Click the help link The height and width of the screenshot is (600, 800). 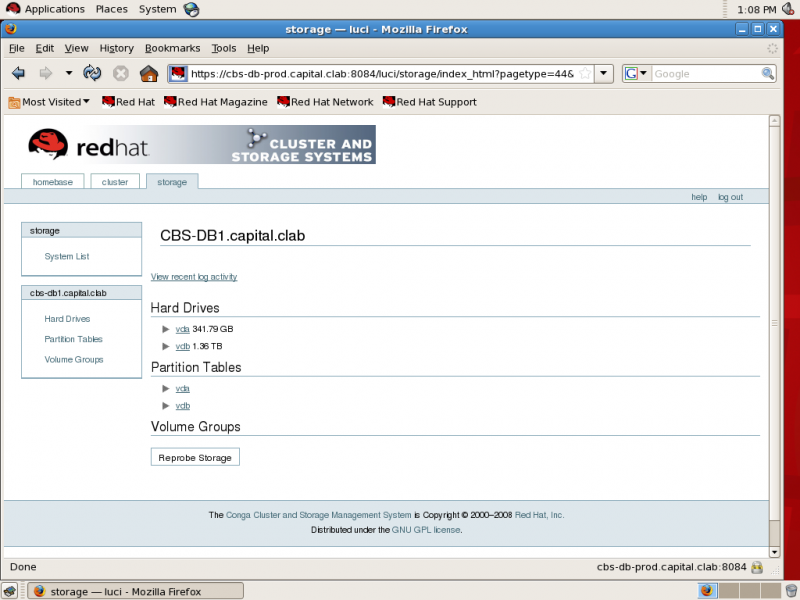[699, 197]
